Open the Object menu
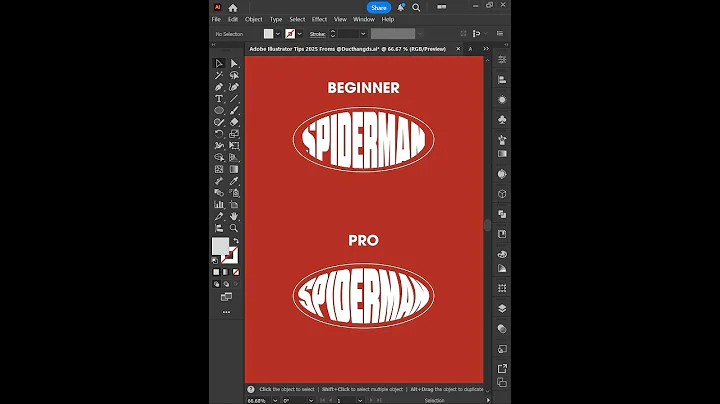This screenshot has height=404, width=720. click(253, 19)
